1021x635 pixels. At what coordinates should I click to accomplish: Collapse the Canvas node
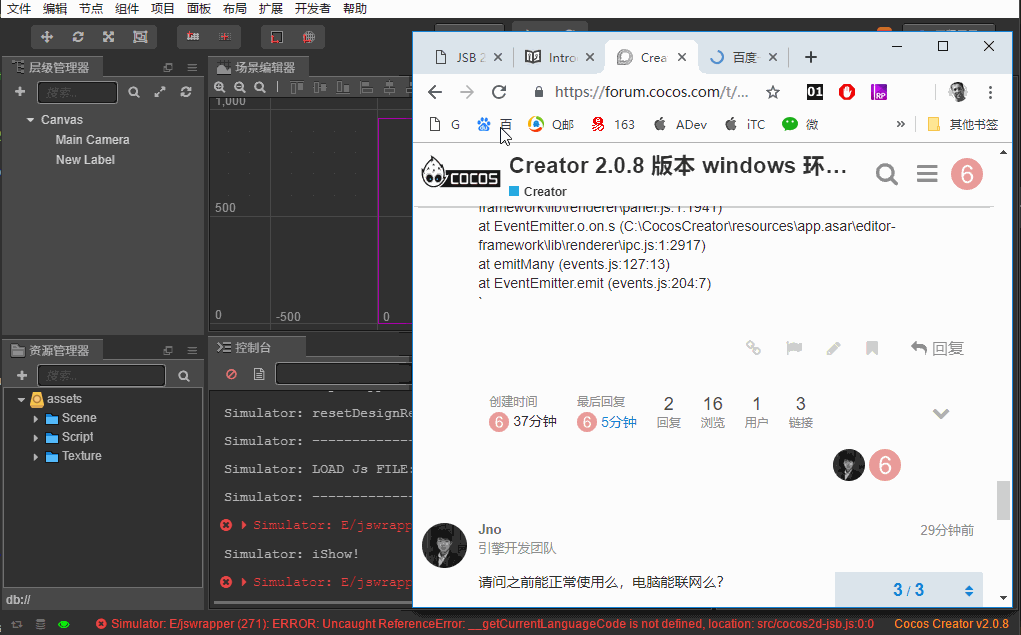coord(30,120)
